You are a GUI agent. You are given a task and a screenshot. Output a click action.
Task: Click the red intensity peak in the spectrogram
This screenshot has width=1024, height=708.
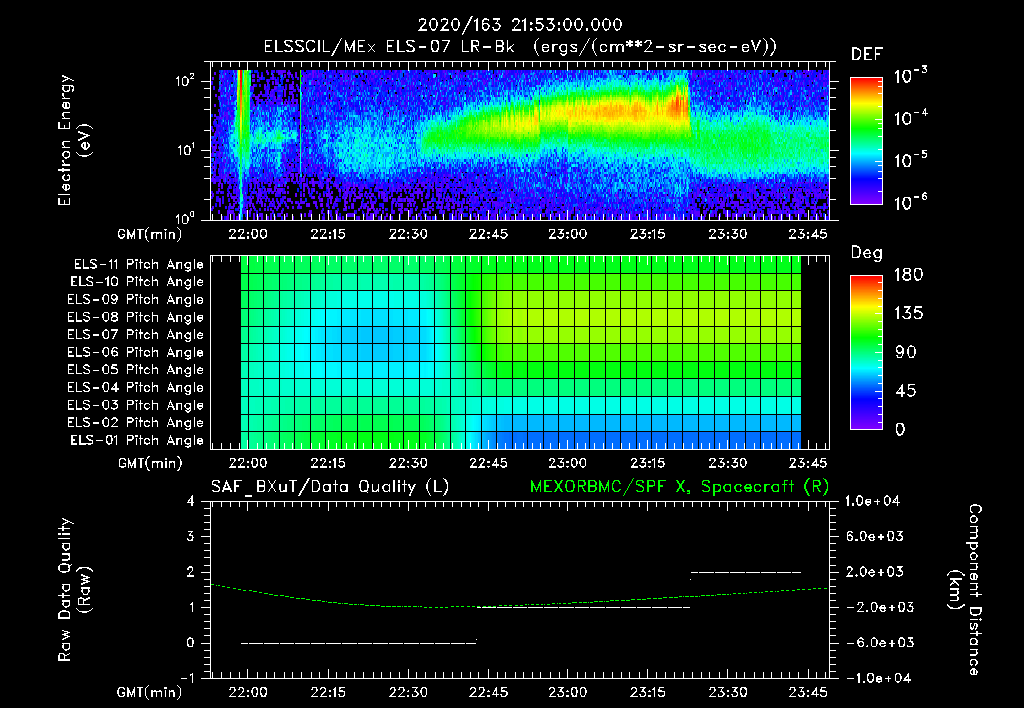click(679, 104)
